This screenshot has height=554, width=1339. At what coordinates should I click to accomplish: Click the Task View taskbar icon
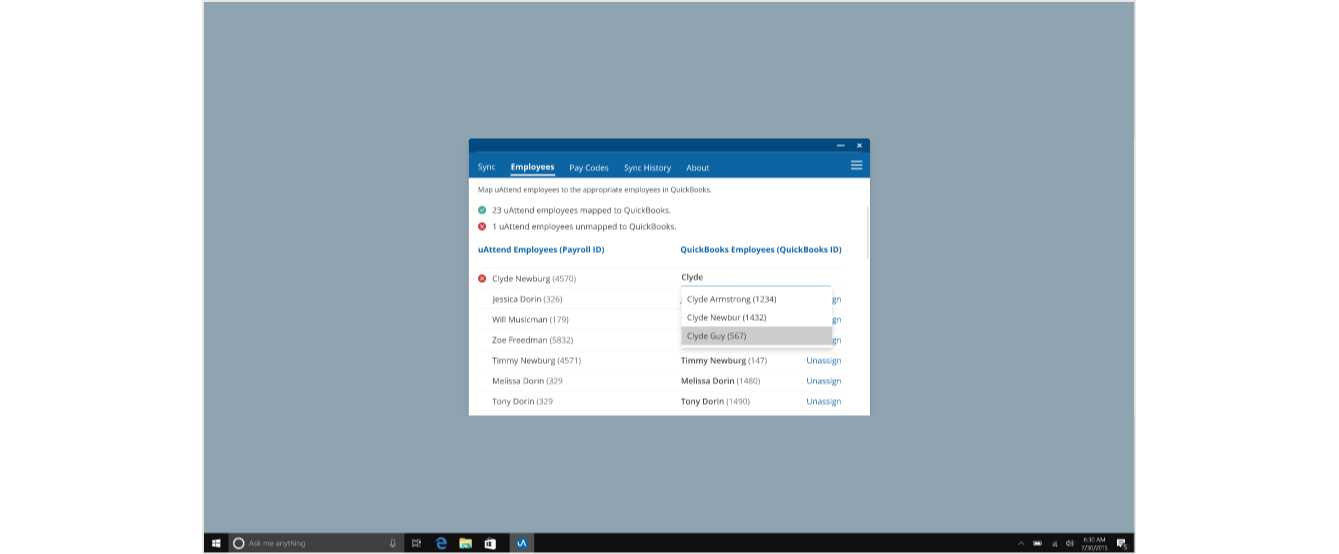(416, 543)
